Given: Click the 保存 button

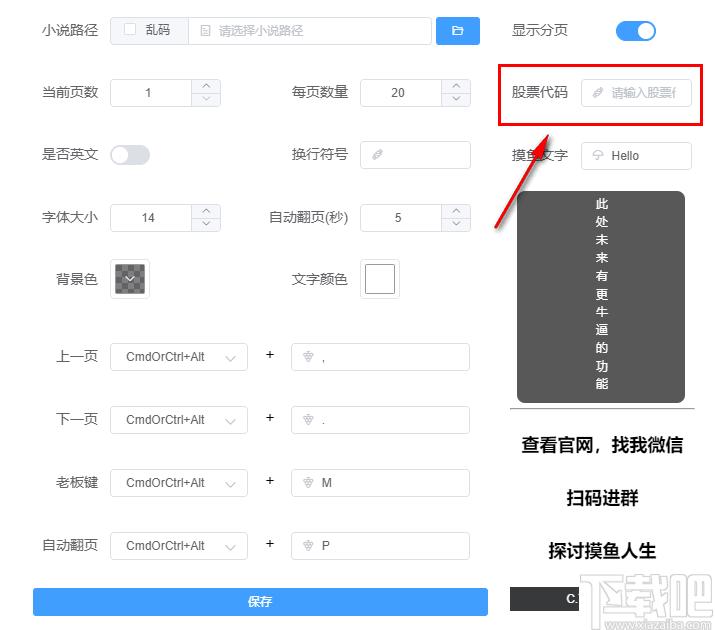Looking at the screenshot, I should pyautogui.click(x=260, y=602).
